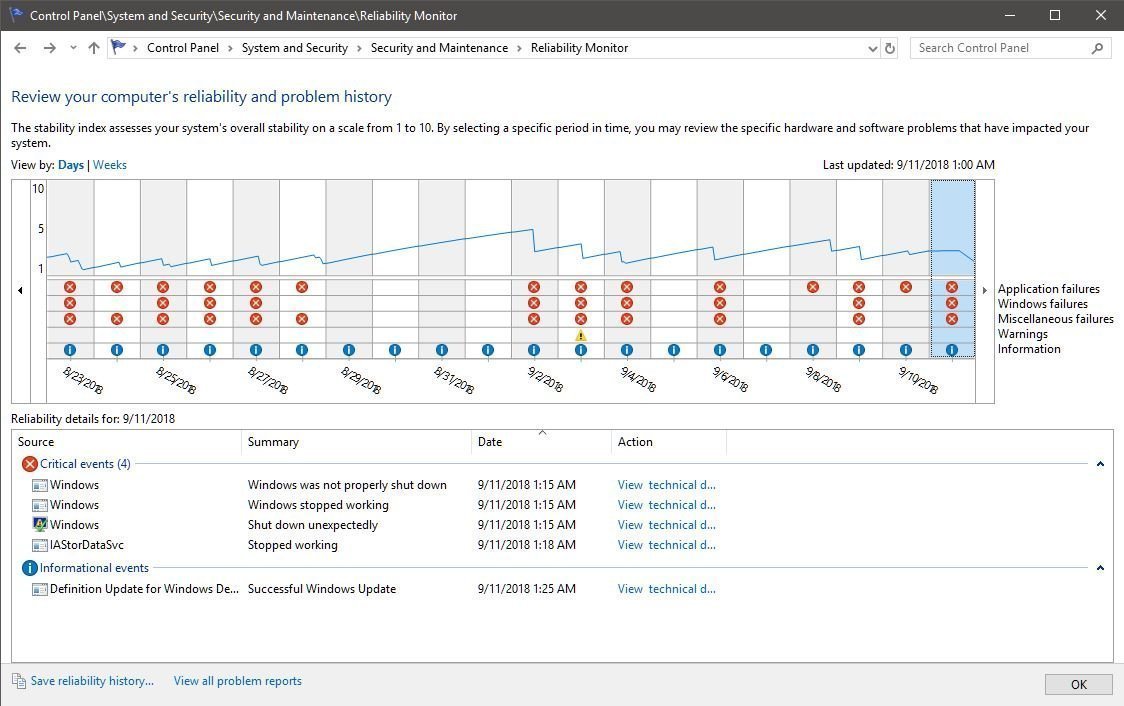The image size is (1124, 706).
Task: Click the Forward navigation arrow
Action: pyautogui.click(x=49, y=48)
